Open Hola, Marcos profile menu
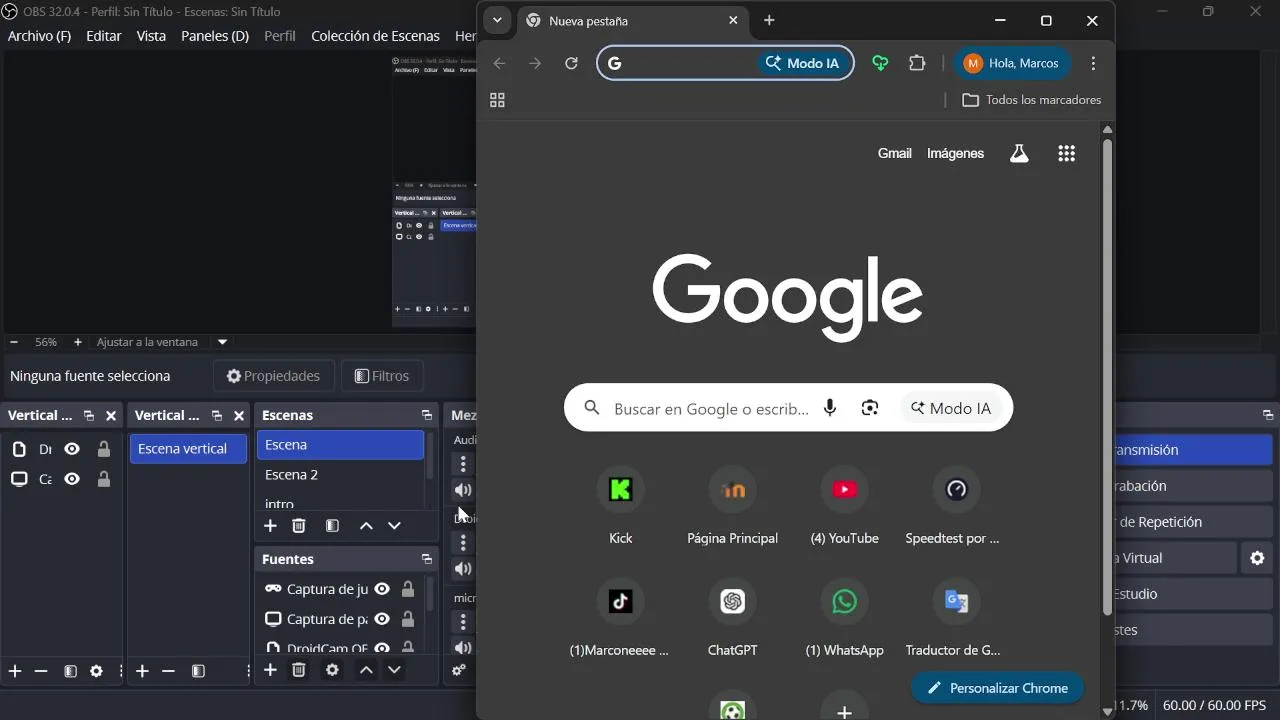 (x=1012, y=63)
